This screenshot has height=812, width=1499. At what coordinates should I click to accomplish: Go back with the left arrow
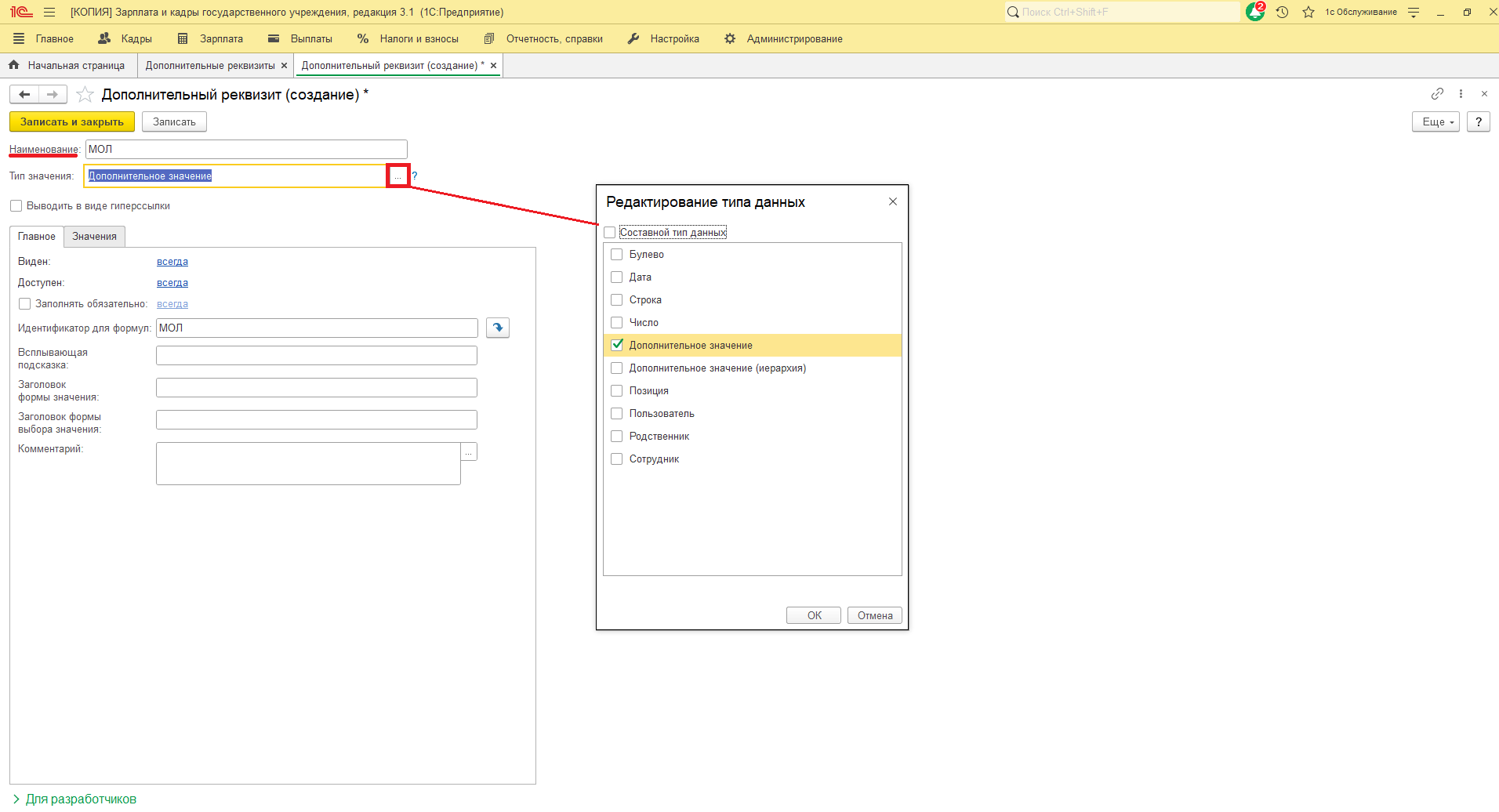(x=24, y=95)
